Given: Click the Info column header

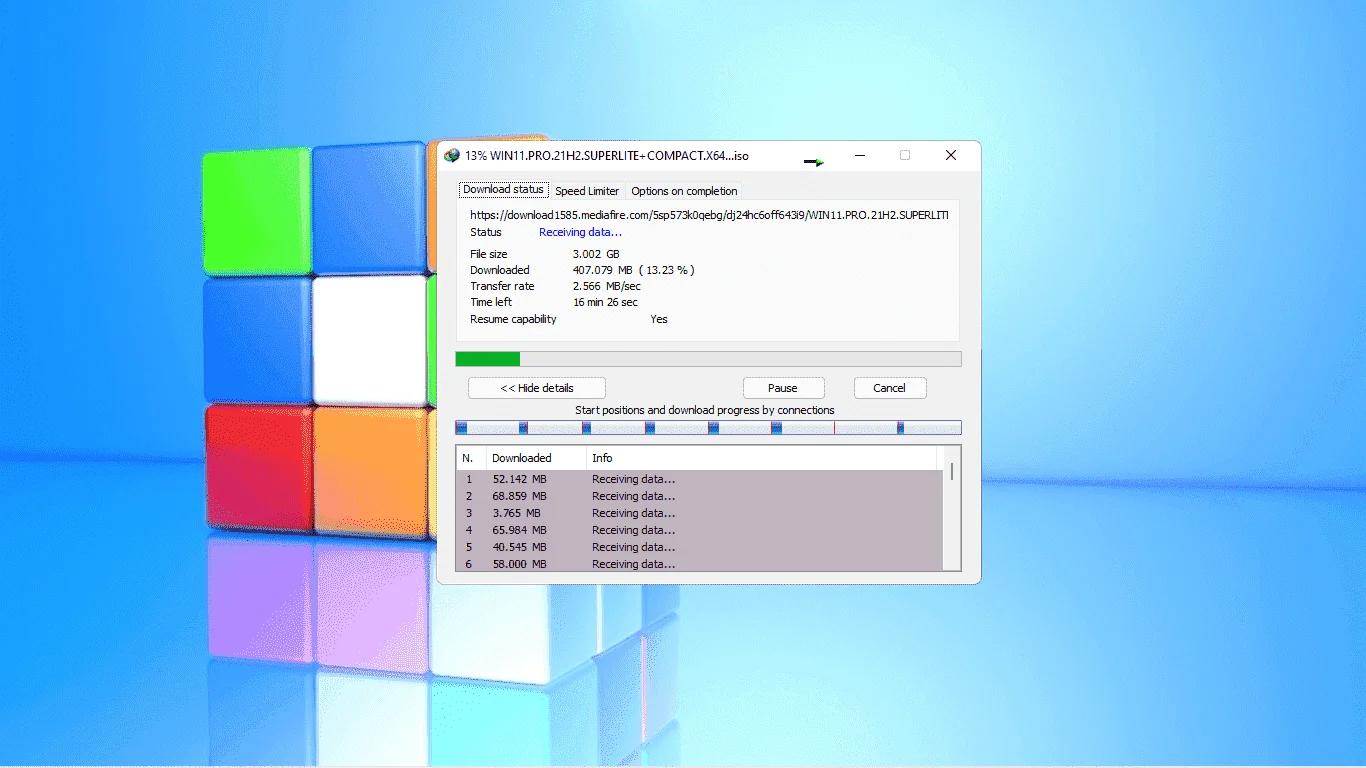Looking at the screenshot, I should tap(762, 458).
